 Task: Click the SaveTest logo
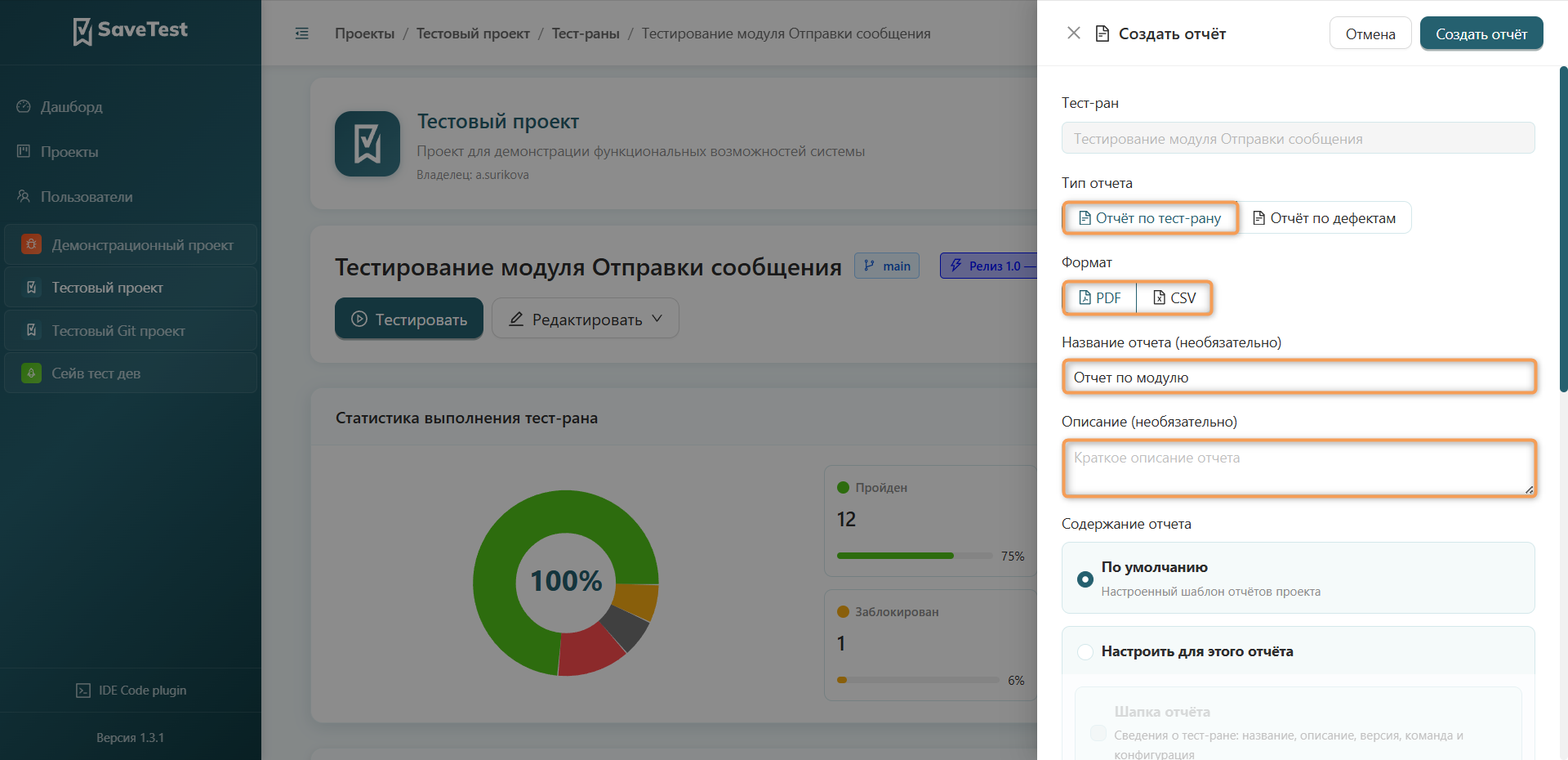click(131, 31)
